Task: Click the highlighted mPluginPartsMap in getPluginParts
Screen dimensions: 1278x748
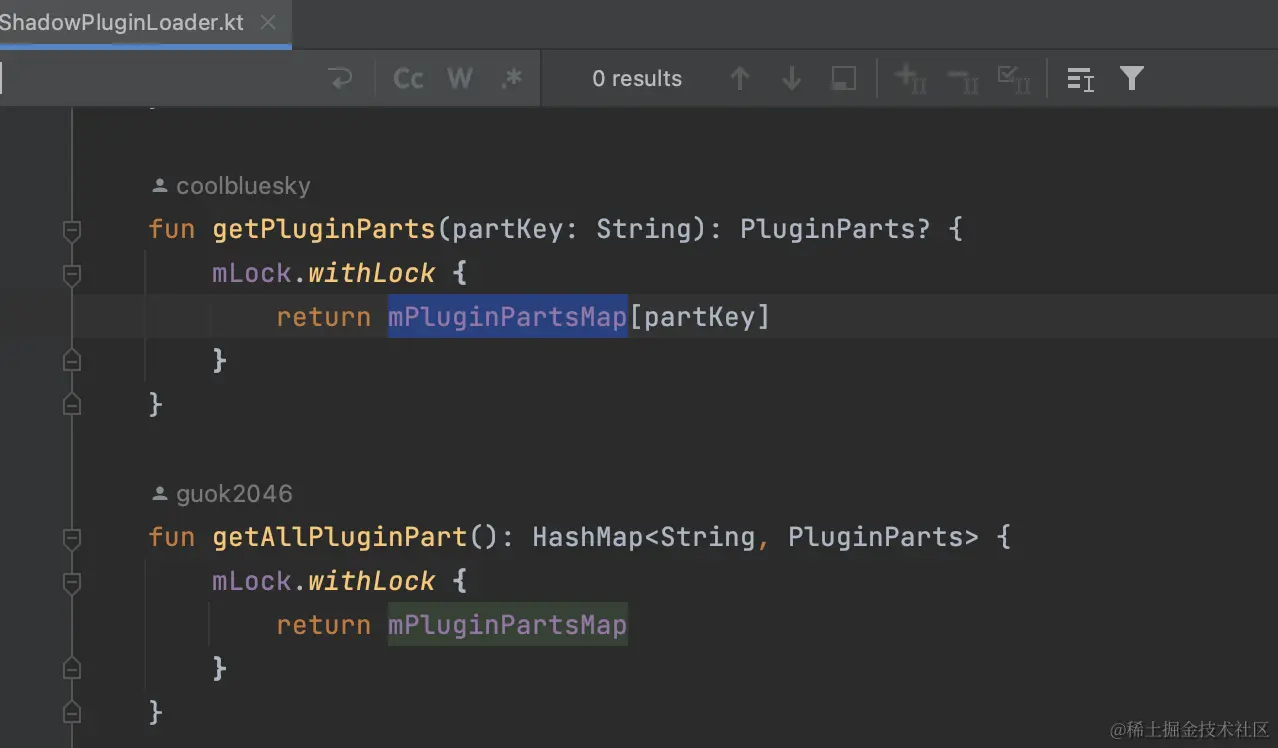Action: coord(508,317)
